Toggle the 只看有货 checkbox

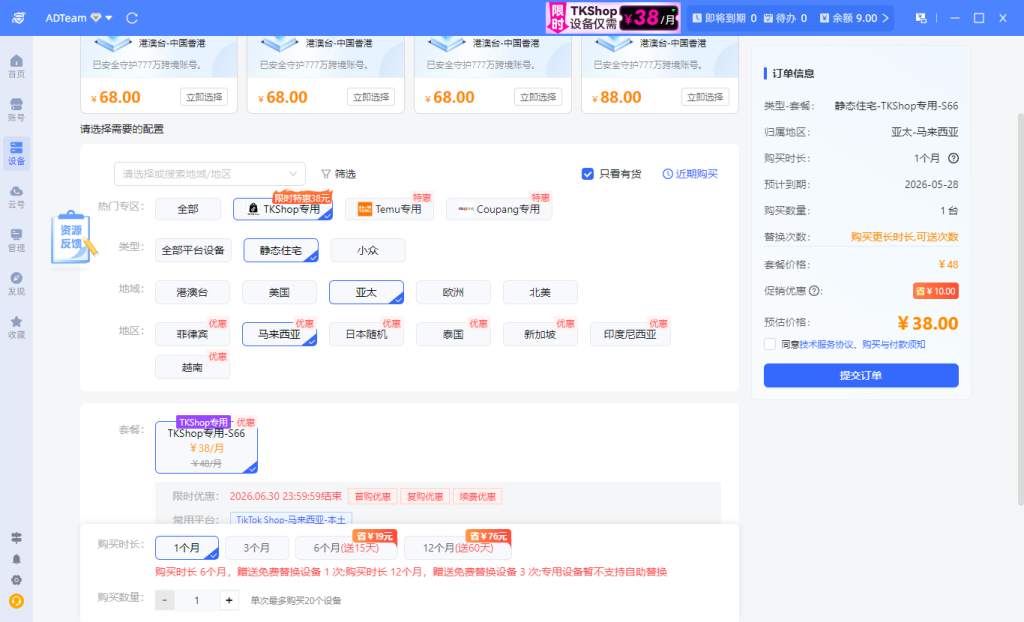point(588,173)
